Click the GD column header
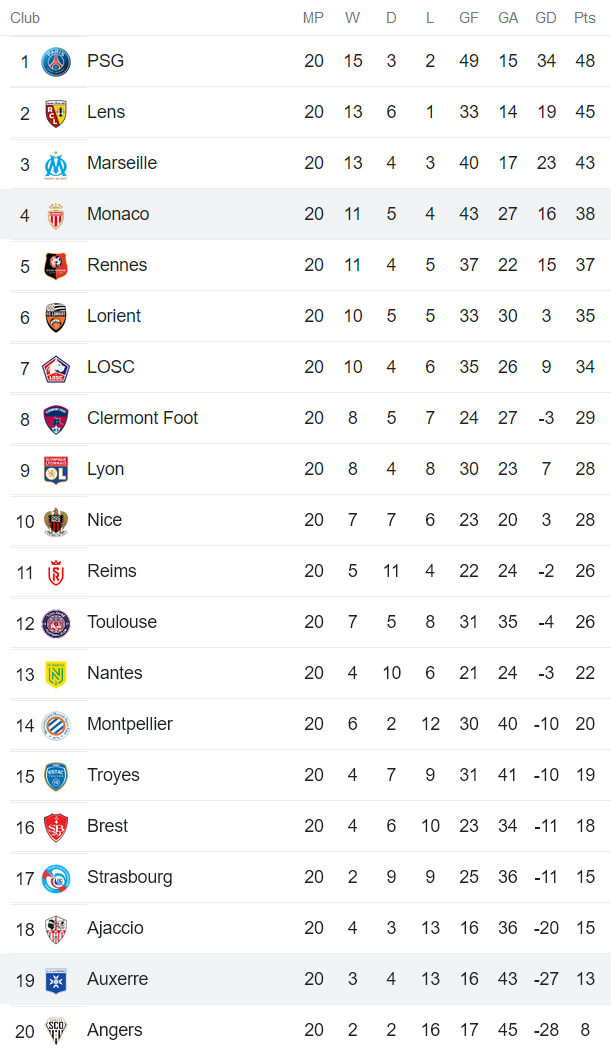611x1059 pixels. coord(546,18)
